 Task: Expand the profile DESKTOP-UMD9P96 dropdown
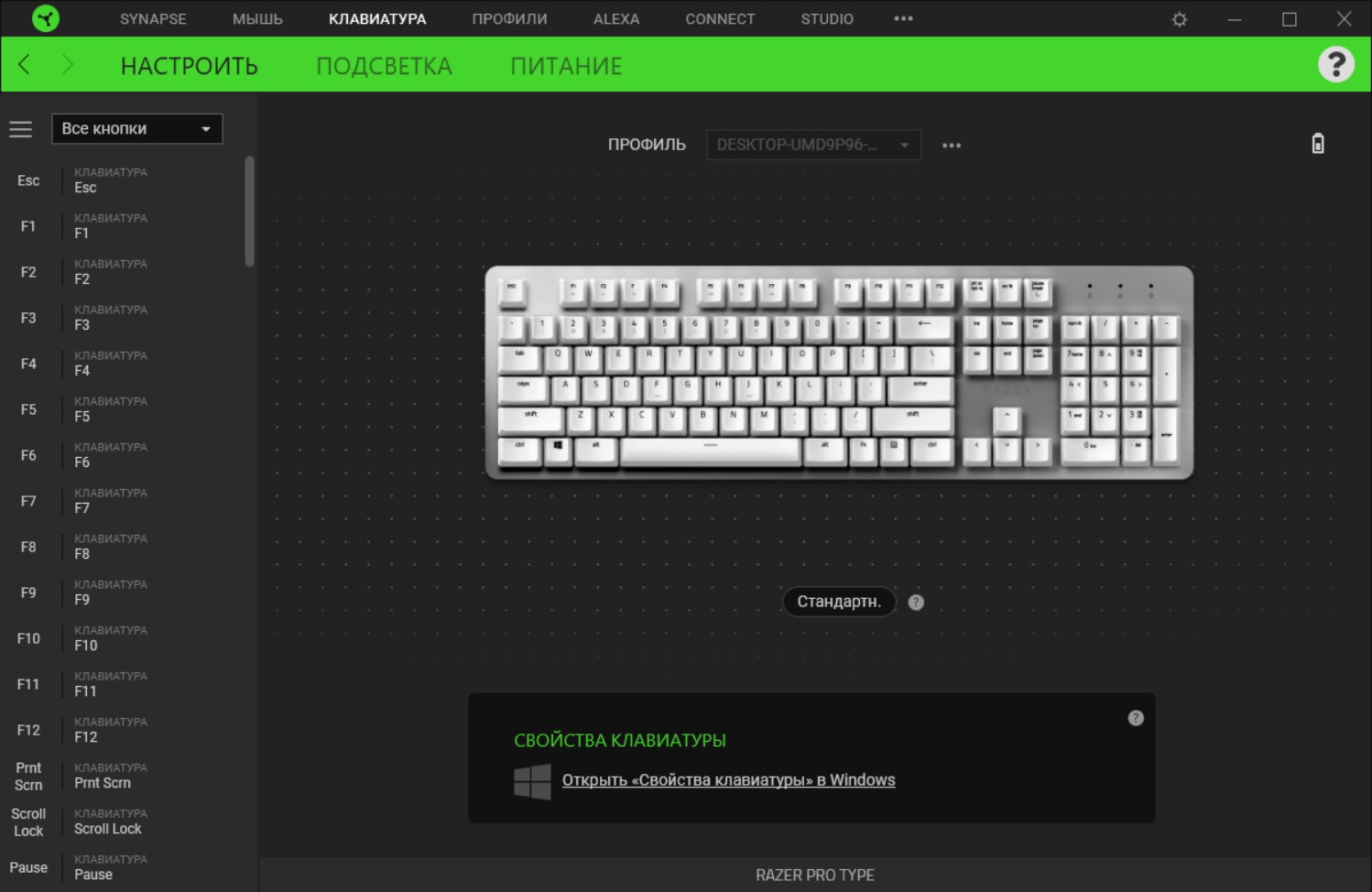point(813,145)
